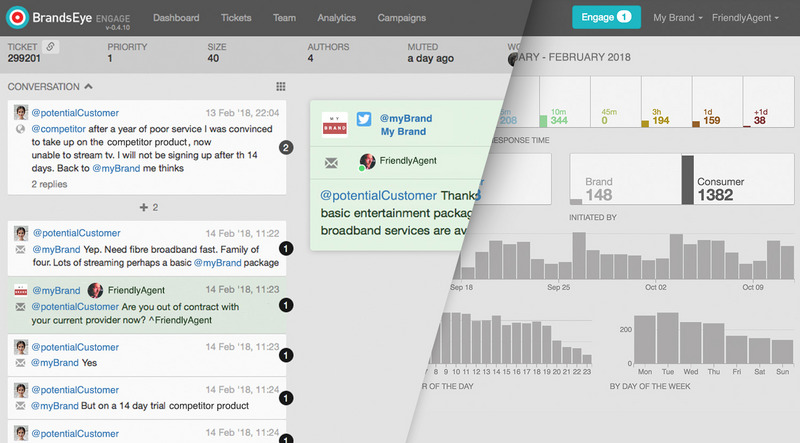
Task: Open the Tickets menu item
Action: pos(236,18)
